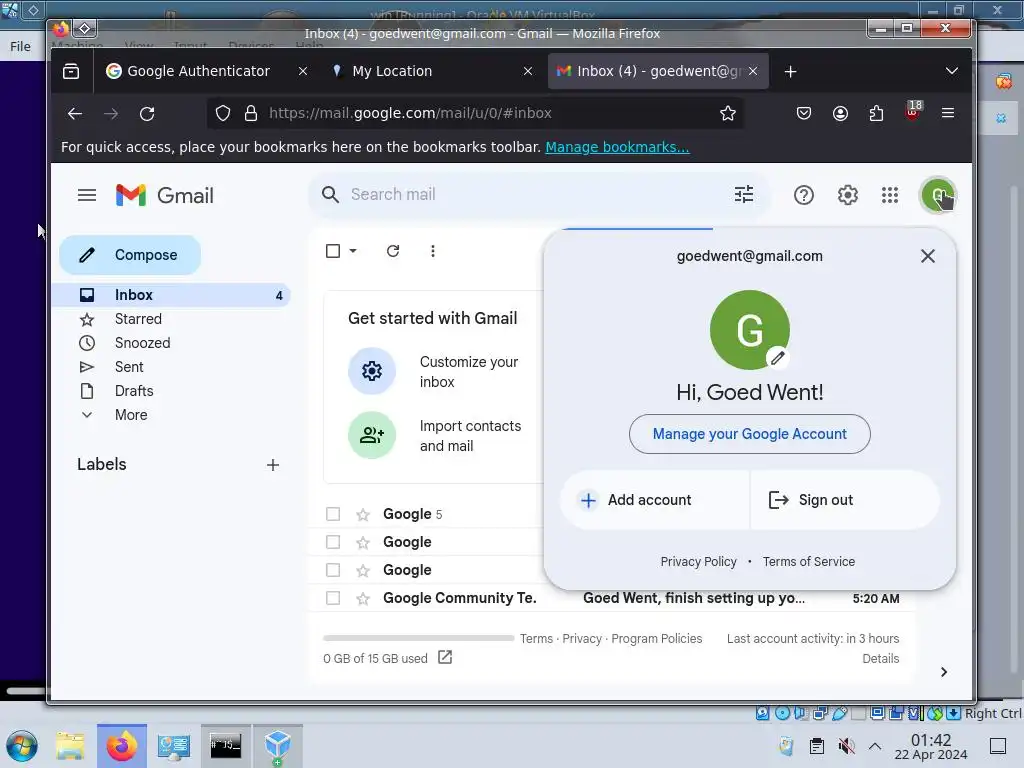
Task: Show site tracking protection shield icon
Action: pyautogui.click(x=223, y=114)
